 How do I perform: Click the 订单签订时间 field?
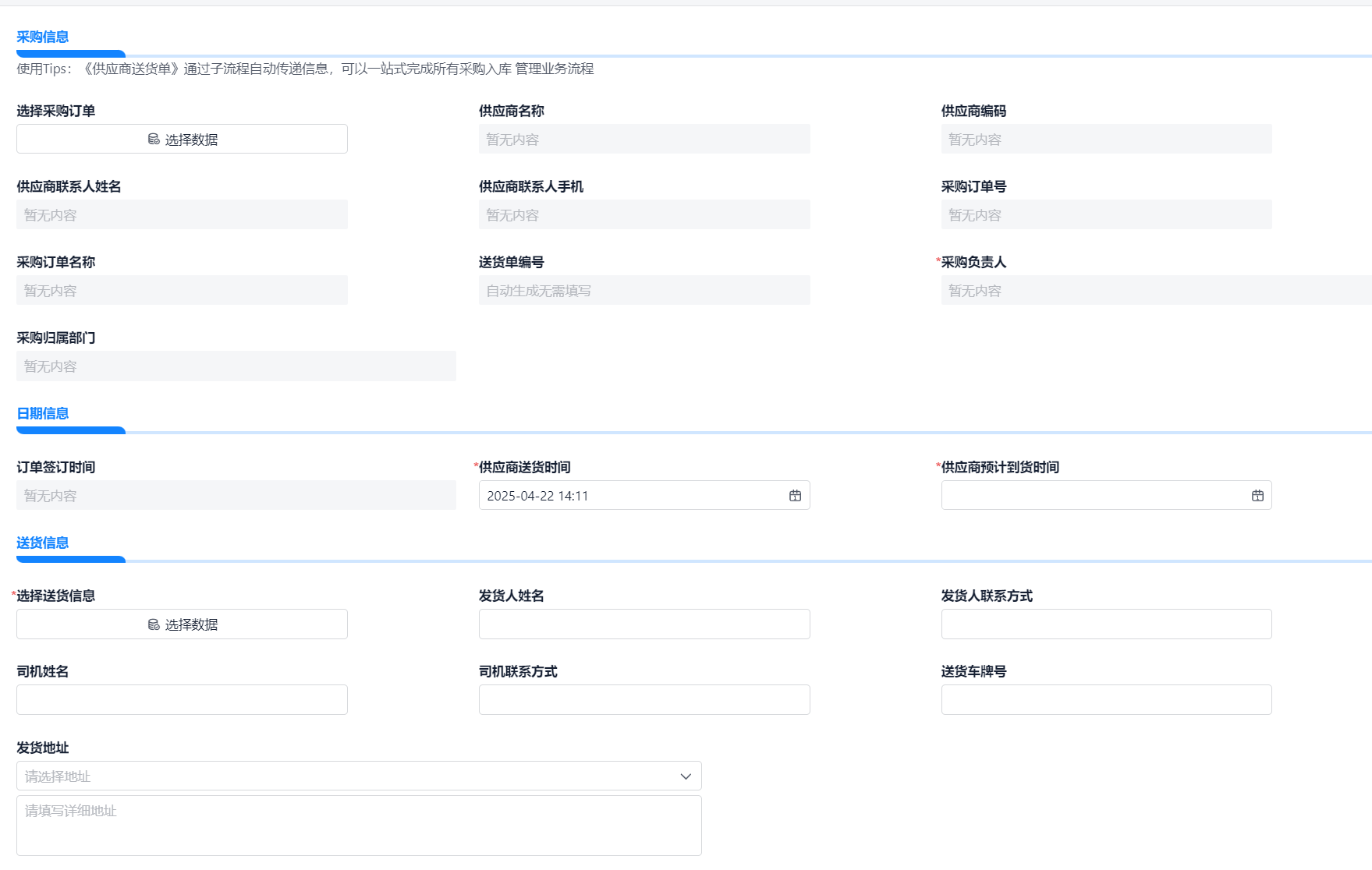[236, 496]
